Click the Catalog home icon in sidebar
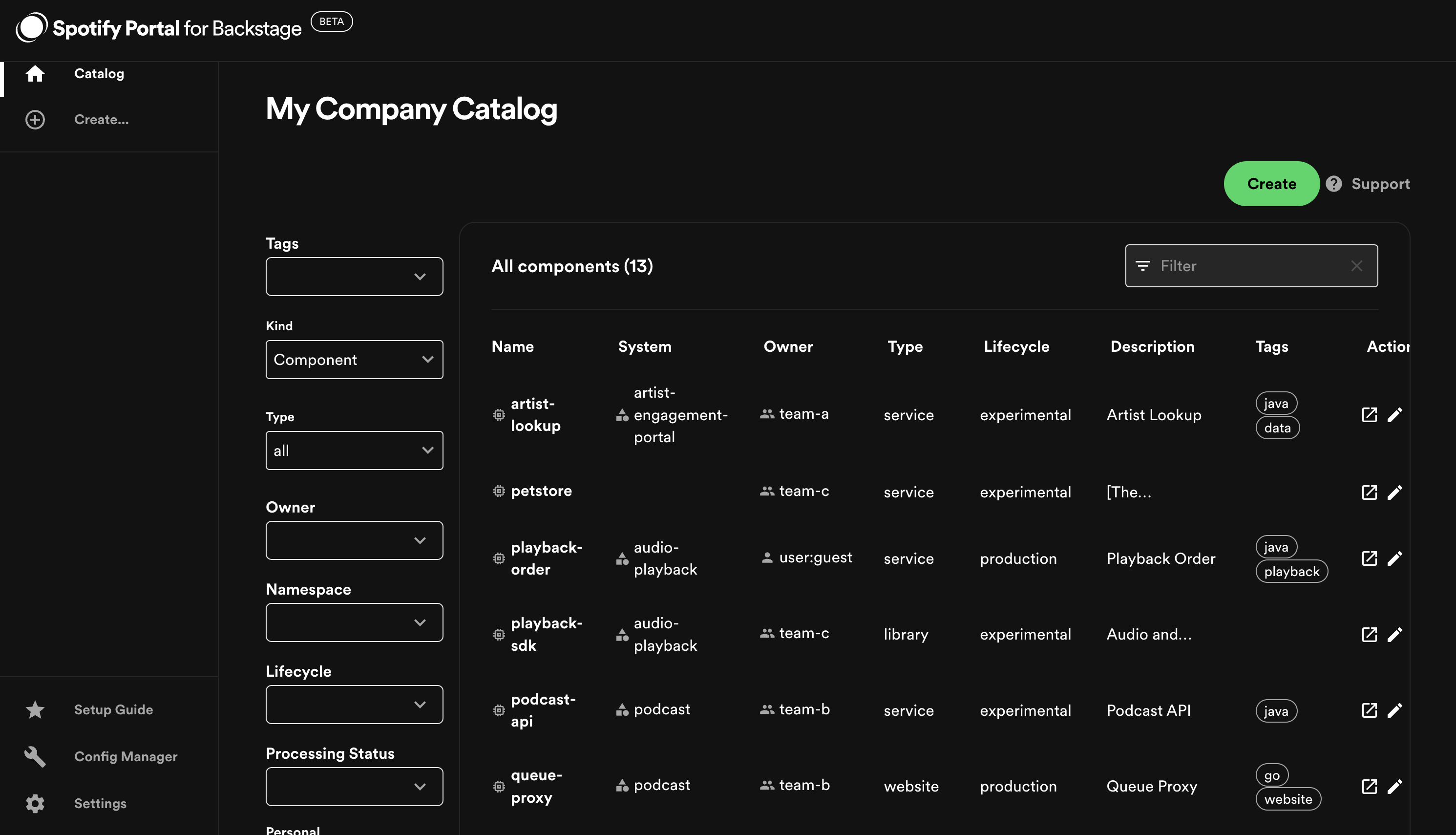1456x835 pixels. tap(35, 73)
